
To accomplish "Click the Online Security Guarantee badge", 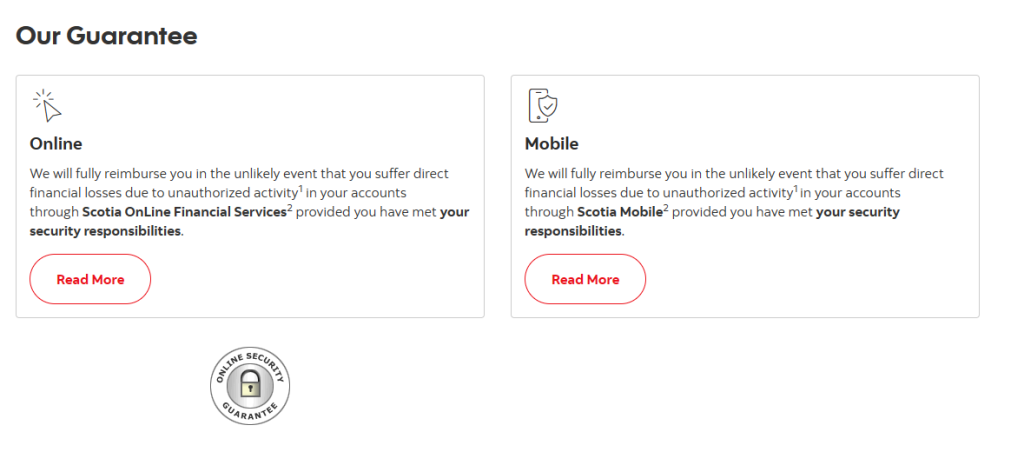I will [x=250, y=386].
